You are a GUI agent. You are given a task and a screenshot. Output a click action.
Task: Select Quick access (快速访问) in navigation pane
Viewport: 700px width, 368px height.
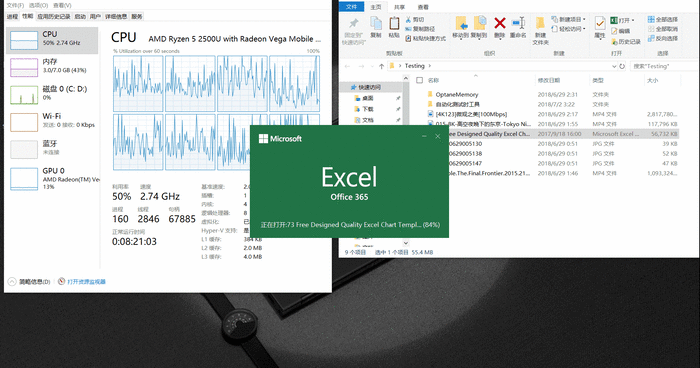[369, 87]
